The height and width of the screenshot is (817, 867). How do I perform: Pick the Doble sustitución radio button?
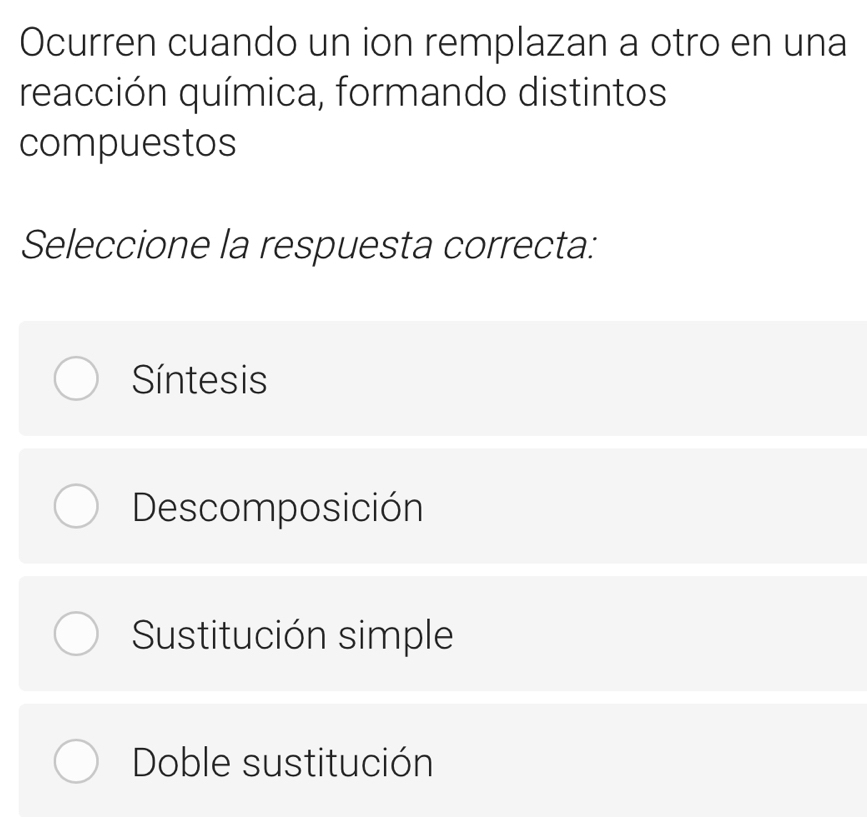(76, 763)
